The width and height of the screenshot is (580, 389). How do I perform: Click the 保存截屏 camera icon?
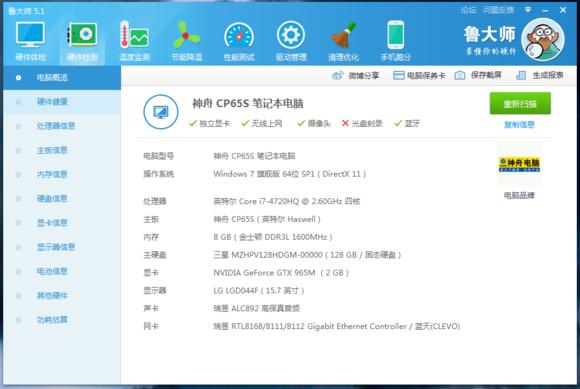coord(459,75)
